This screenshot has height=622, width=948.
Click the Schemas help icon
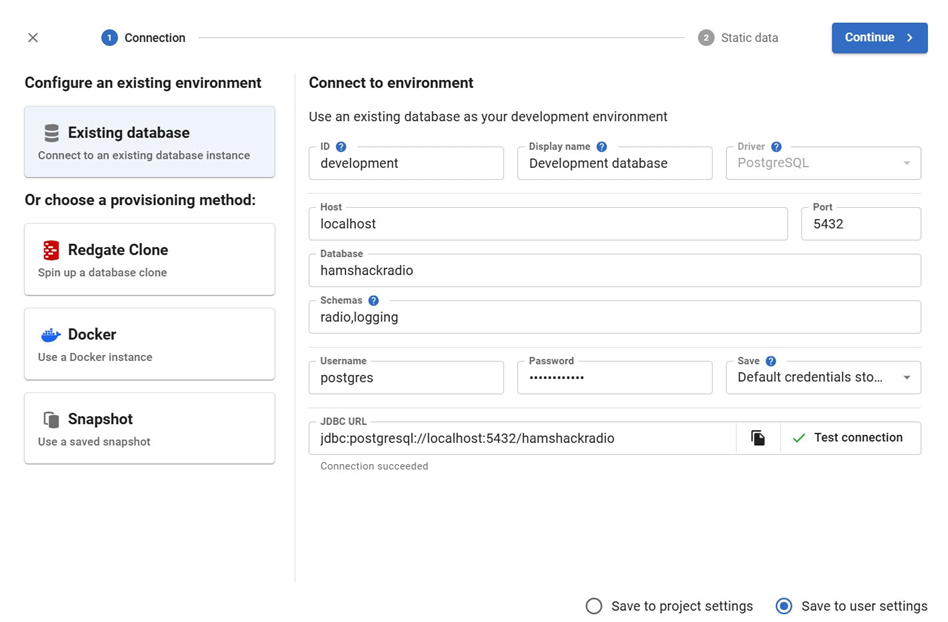click(373, 301)
